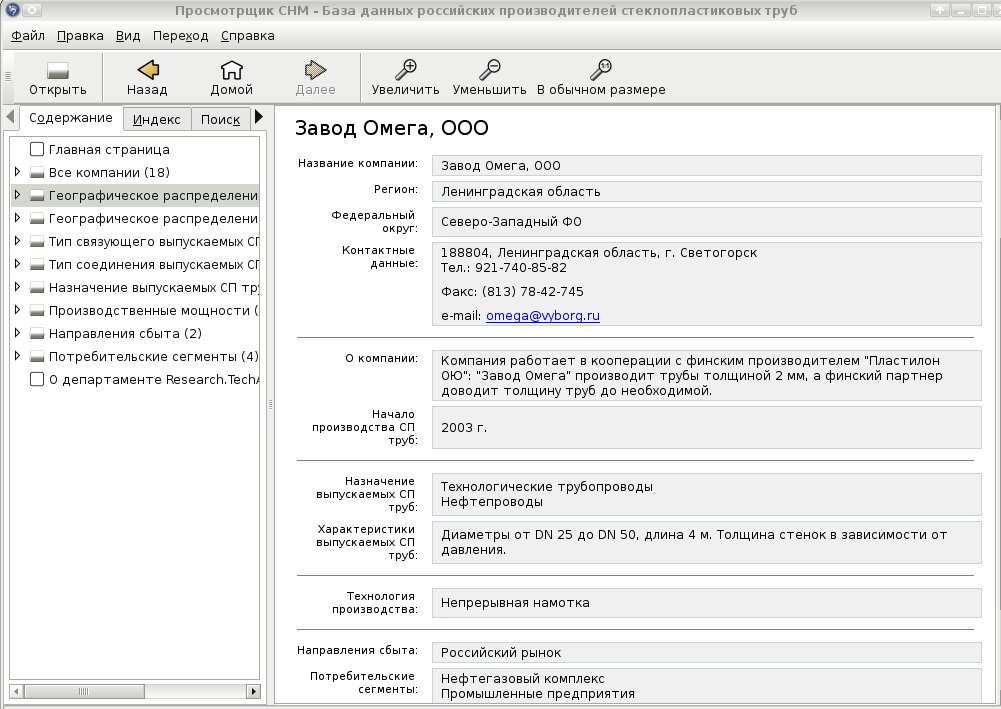This screenshot has height=709, width=1001.
Task: Click book icon beside Направления сбыта (2)
Action: pyautogui.click(x=37, y=334)
